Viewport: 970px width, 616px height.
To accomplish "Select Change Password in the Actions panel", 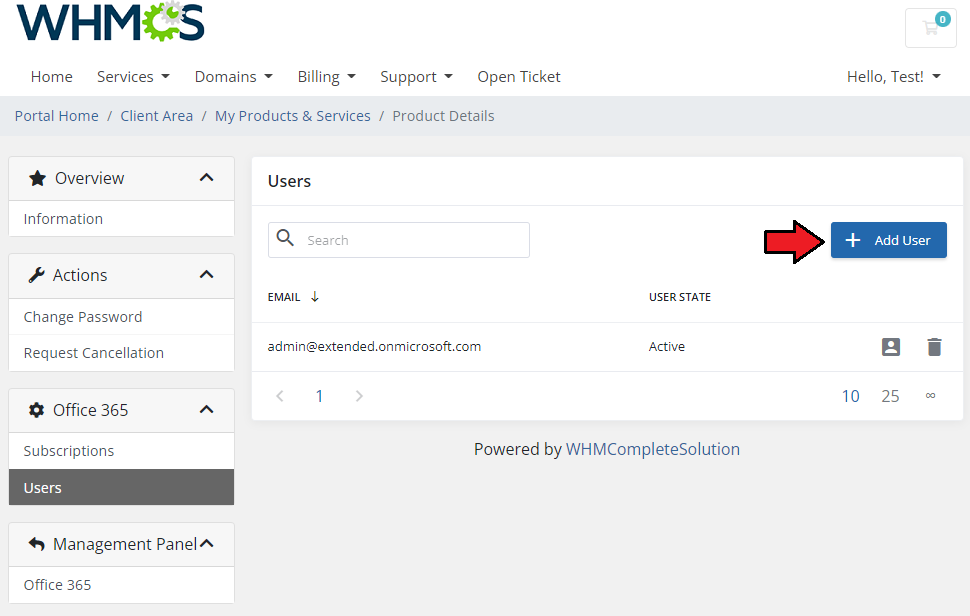I will click(121, 317).
